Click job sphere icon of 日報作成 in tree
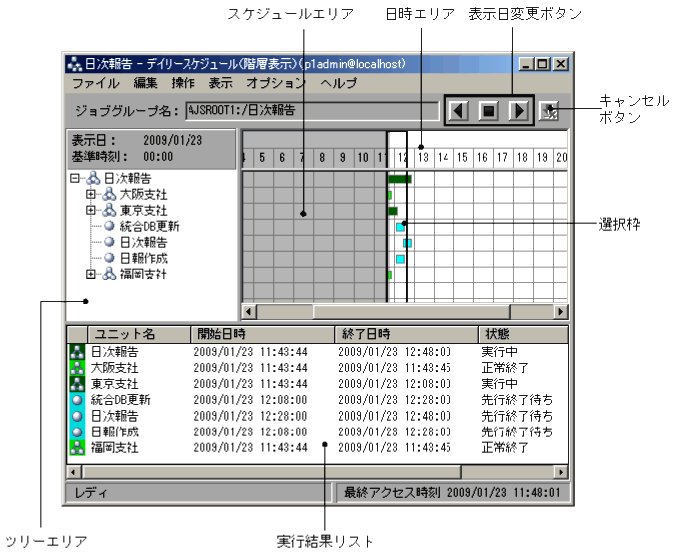This screenshot has height=557, width=676. (110, 258)
